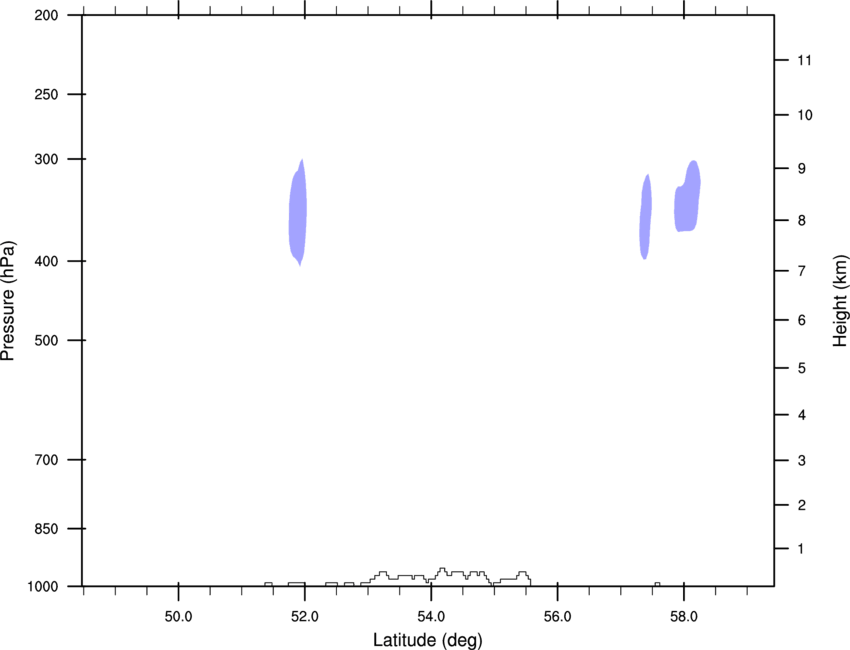This screenshot has height=650, width=850.
Task: Click the rightmost blue blob near latitude 58.0
Action: [x=687, y=196]
